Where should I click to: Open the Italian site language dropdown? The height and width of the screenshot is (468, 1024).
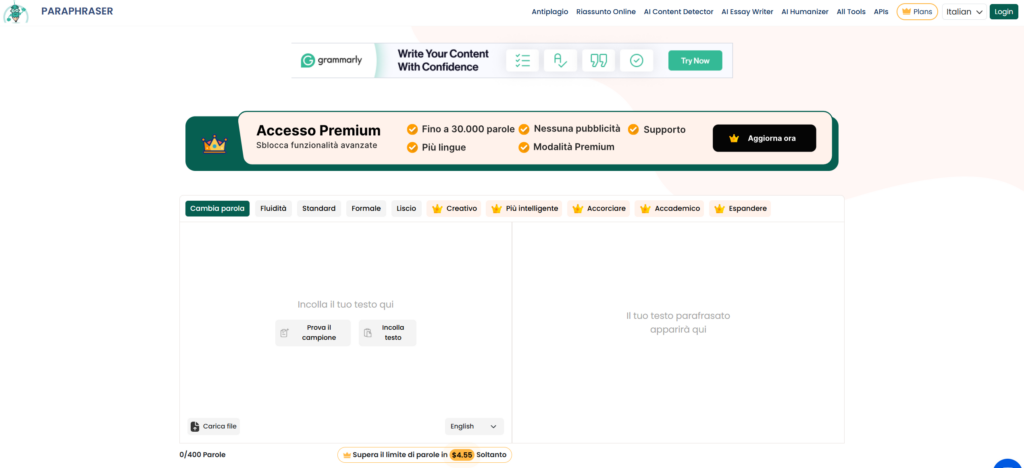click(965, 12)
